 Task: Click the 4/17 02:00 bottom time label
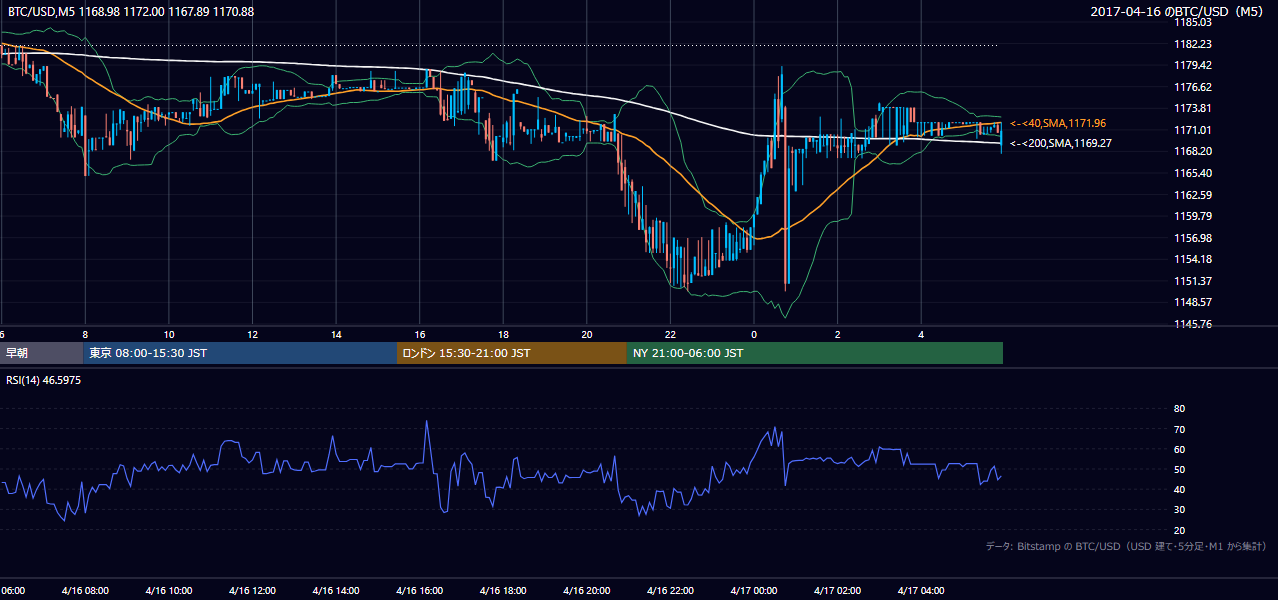(838, 590)
